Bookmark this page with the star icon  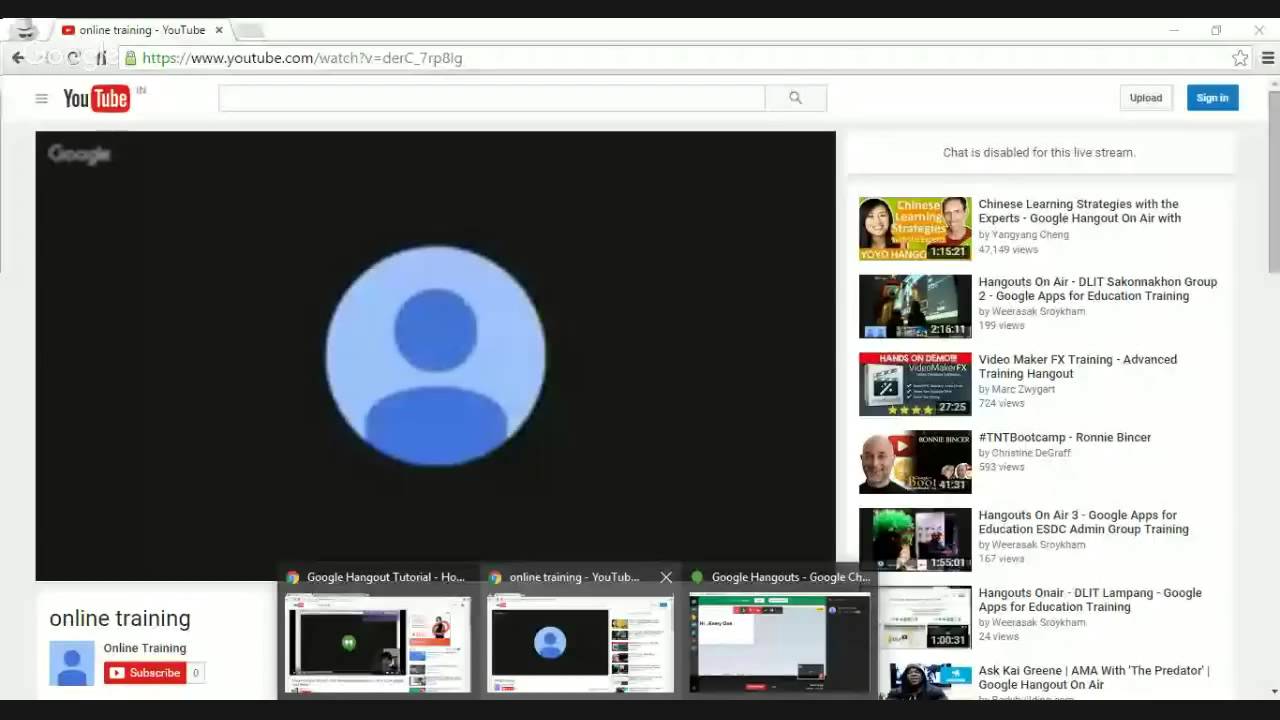pyautogui.click(x=1240, y=58)
